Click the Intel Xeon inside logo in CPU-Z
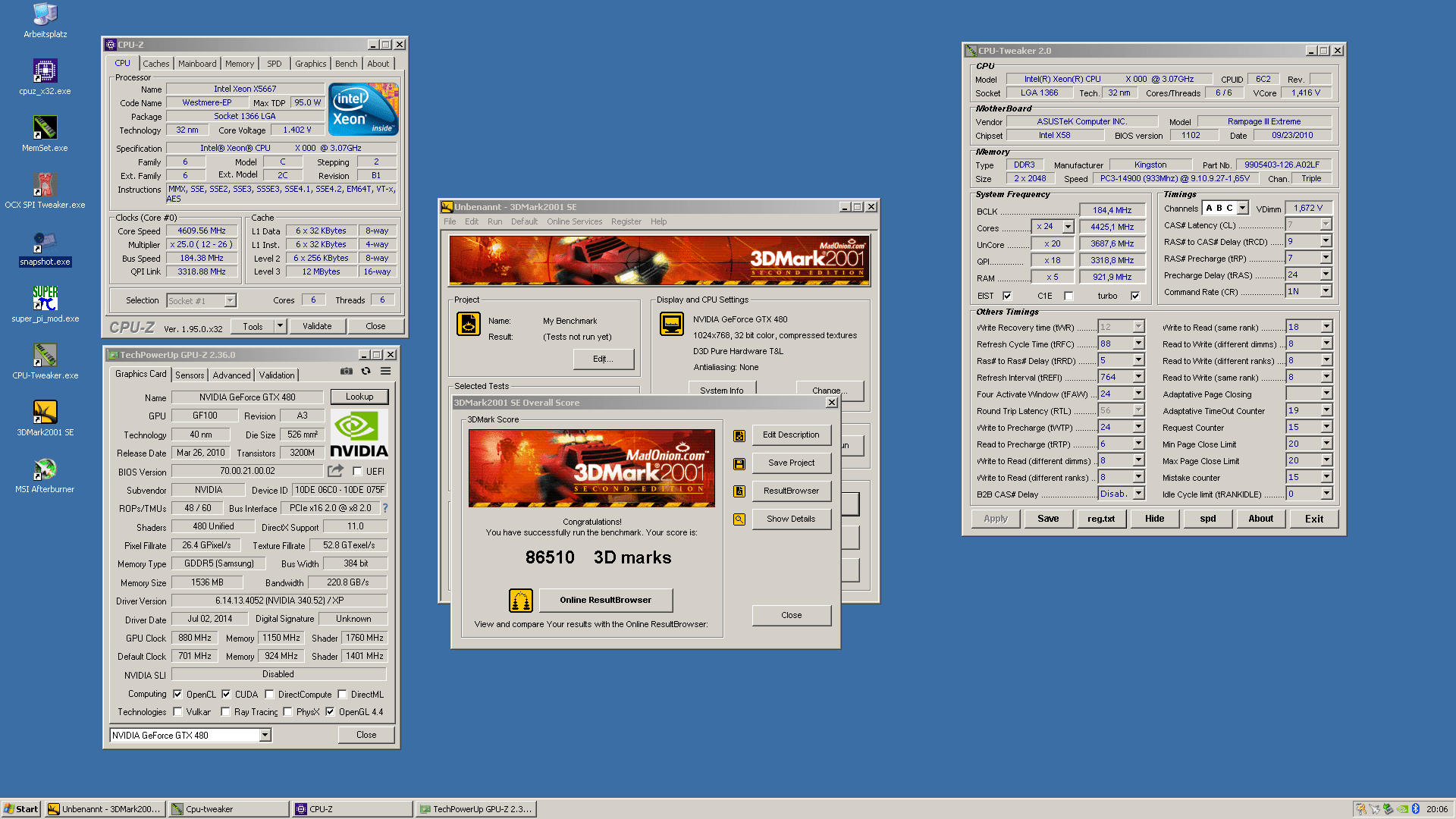Image resolution: width=1456 pixels, height=819 pixels. click(x=363, y=110)
